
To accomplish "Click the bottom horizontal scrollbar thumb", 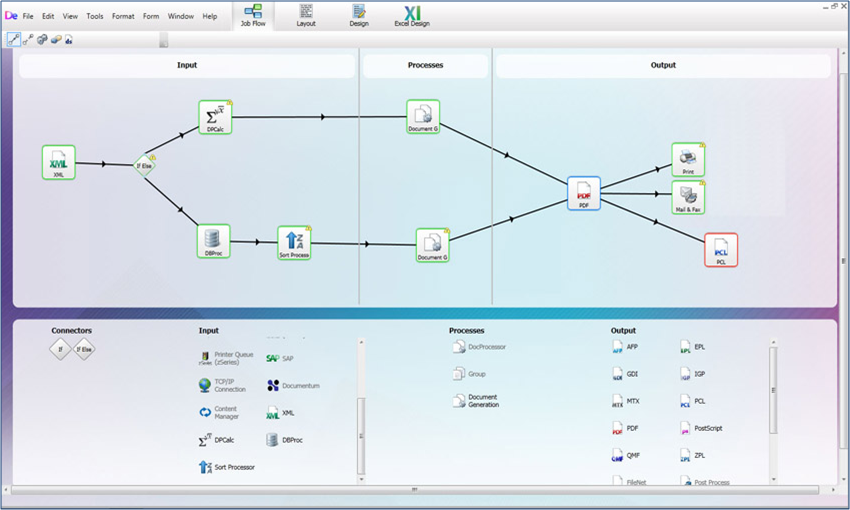I will [x=415, y=490].
